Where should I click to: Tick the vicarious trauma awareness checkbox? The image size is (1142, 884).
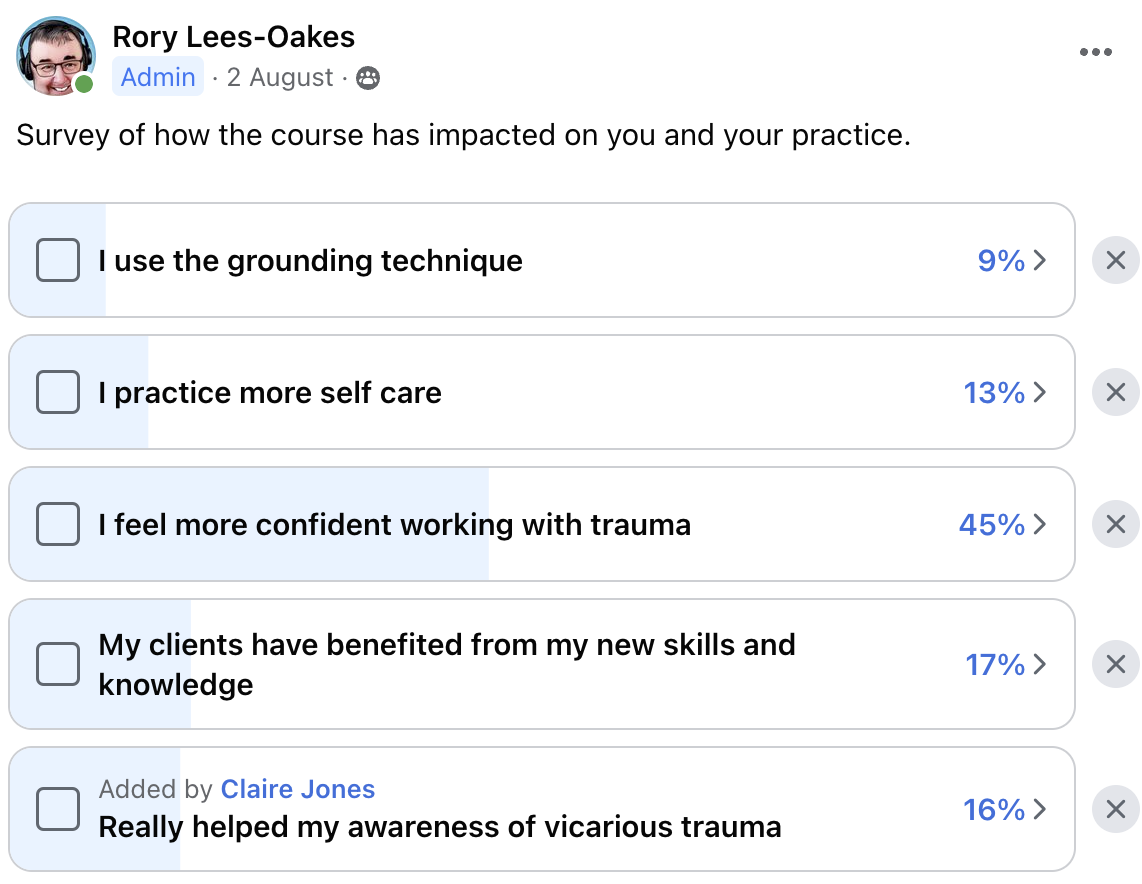point(58,809)
